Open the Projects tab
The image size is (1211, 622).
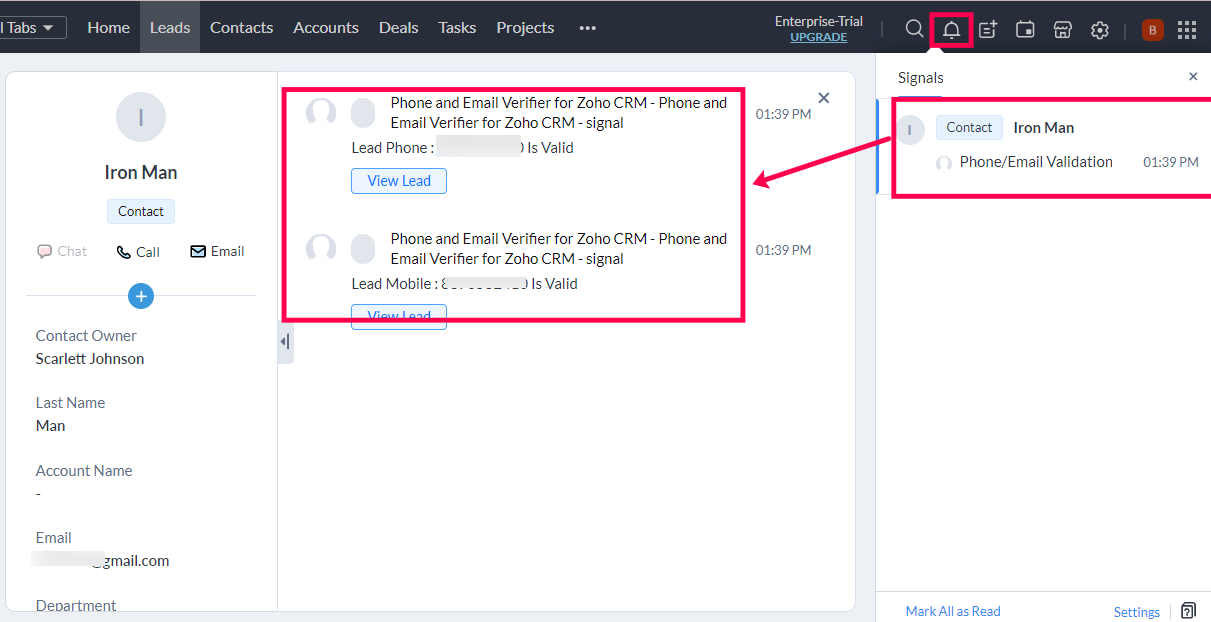pos(525,27)
